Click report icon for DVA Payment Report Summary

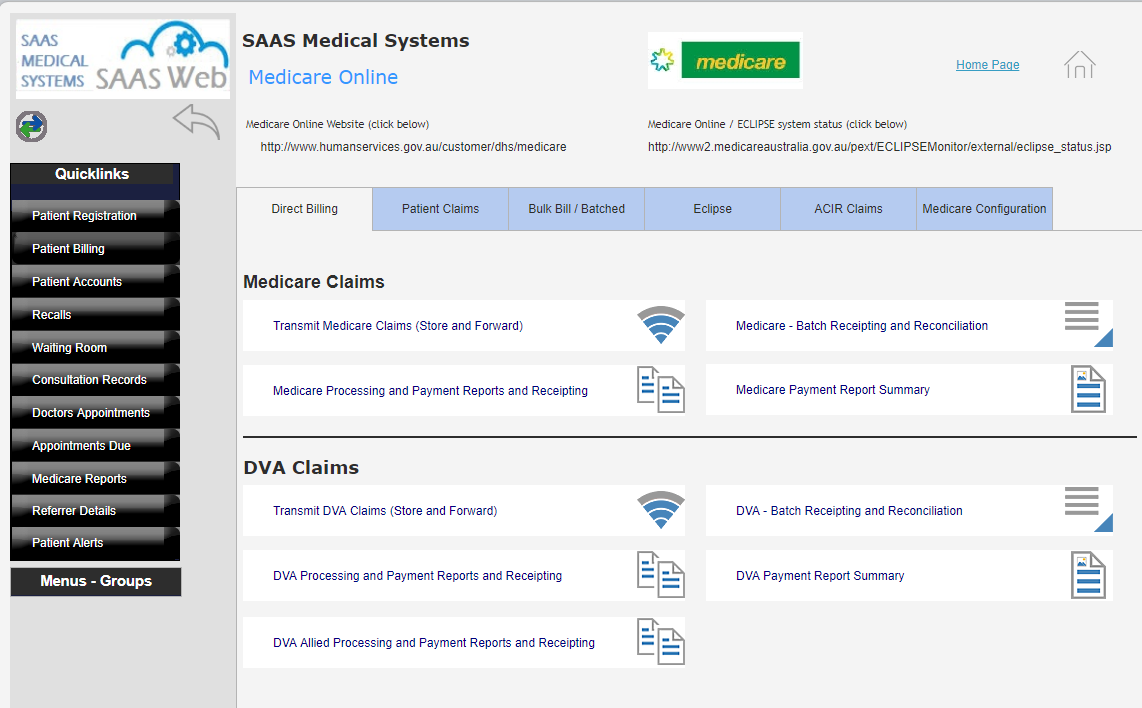(x=1088, y=575)
